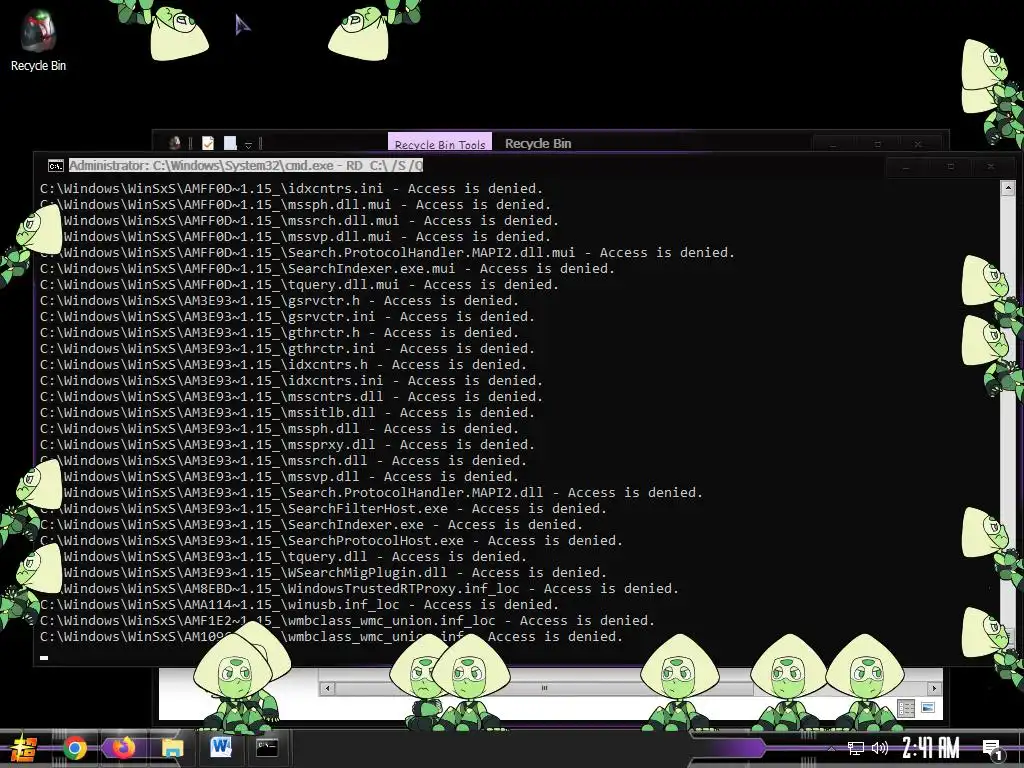Click the AM3E93 line with gsrvctr.h
Image resolution: width=1024 pixels, height=768 pixels.
[280, 300]
